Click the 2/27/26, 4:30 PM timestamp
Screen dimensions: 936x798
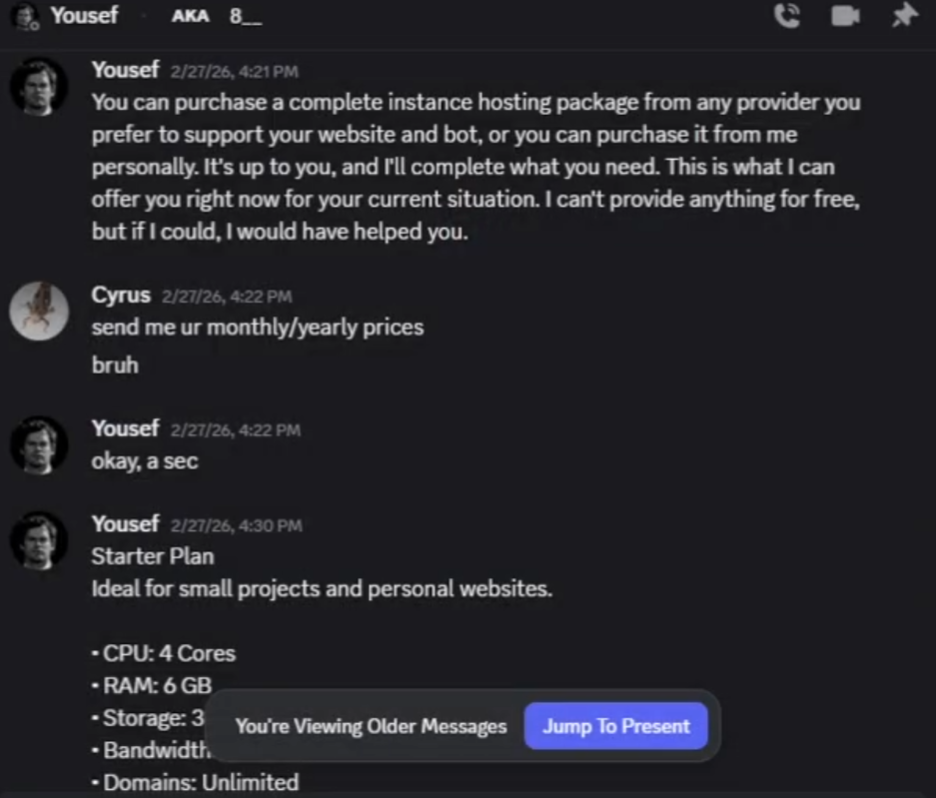[x=236, y=525]
